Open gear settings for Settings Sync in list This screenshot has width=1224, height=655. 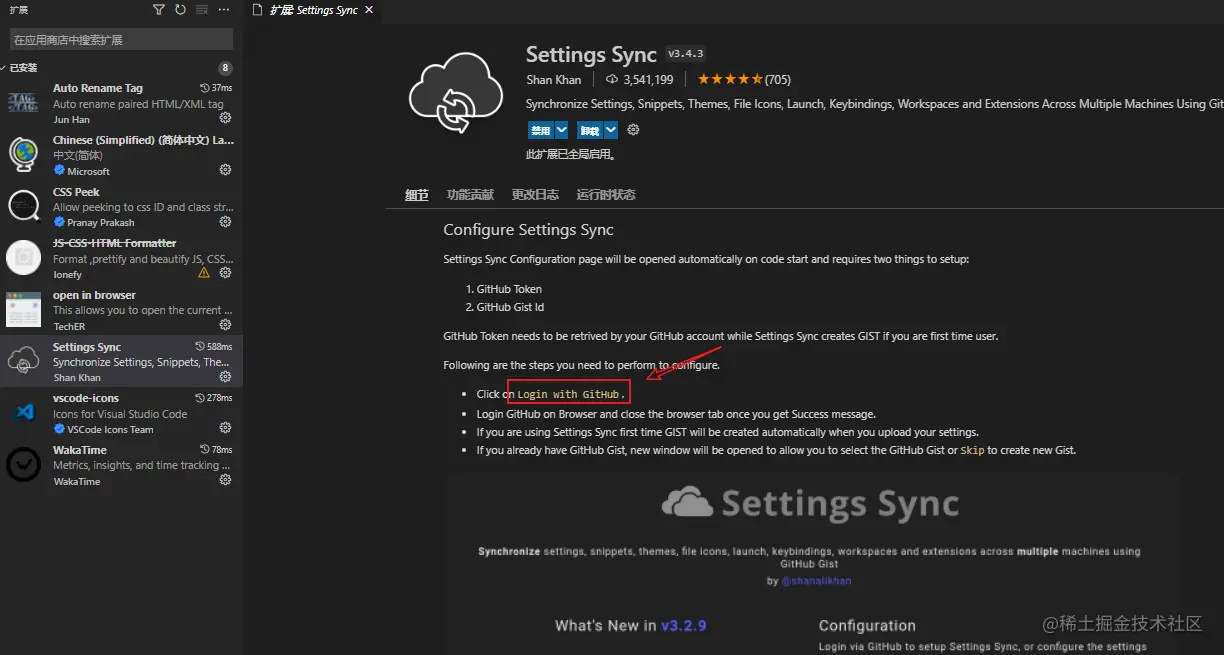coord(225,377)
